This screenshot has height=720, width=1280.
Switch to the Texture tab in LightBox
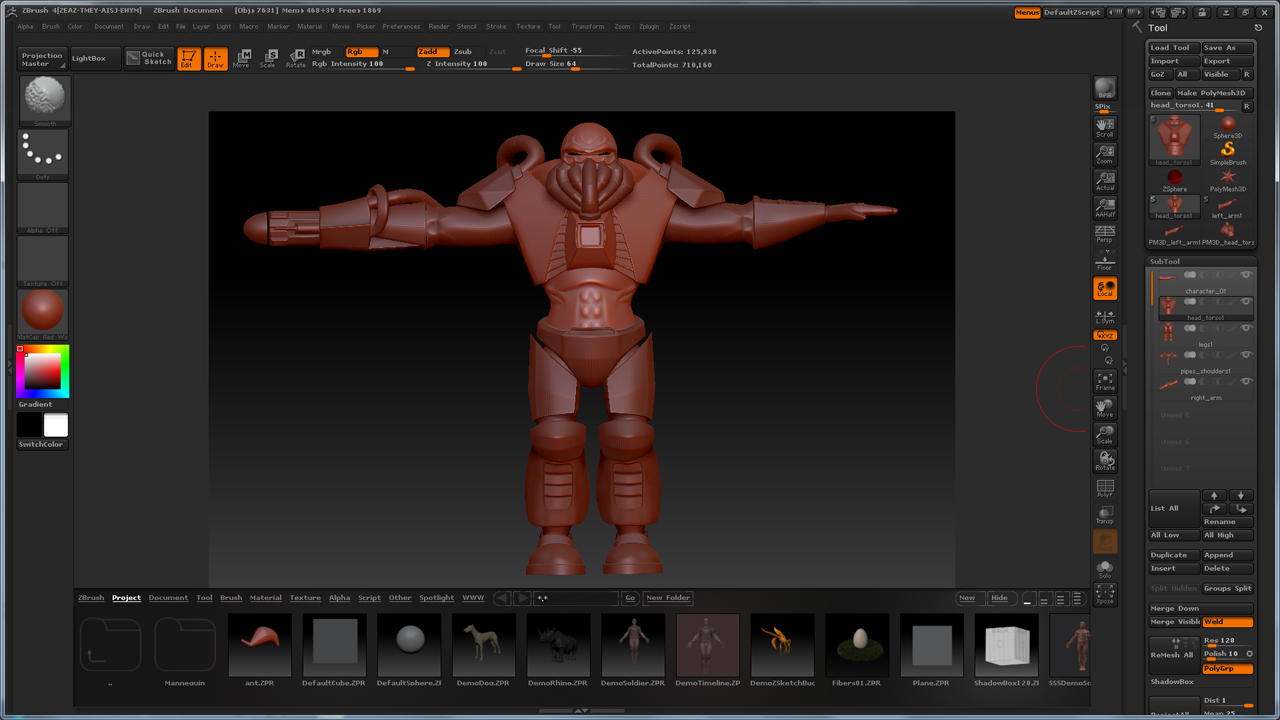(305, 598)
